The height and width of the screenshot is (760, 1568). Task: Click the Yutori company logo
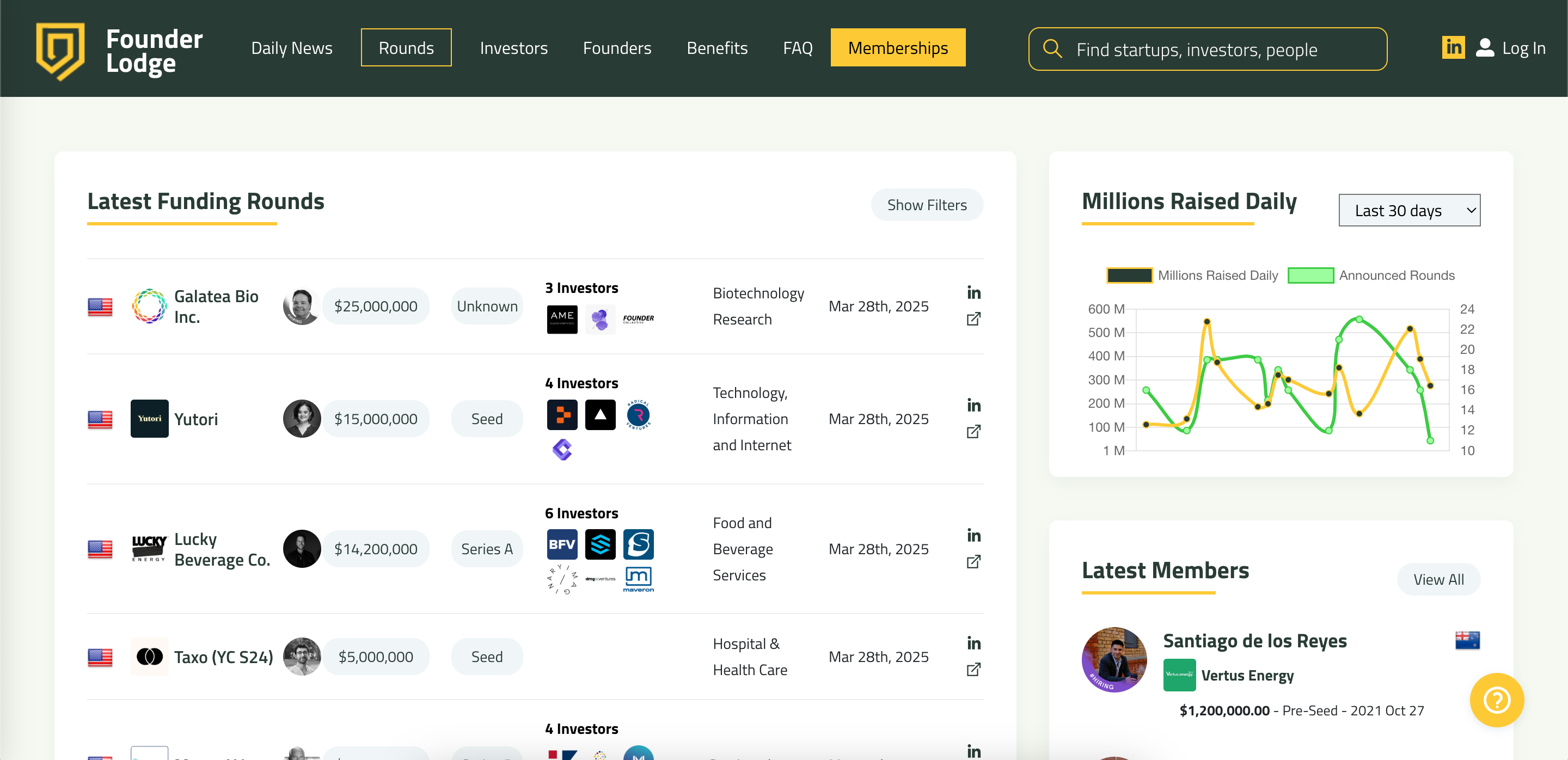(149, 419)
